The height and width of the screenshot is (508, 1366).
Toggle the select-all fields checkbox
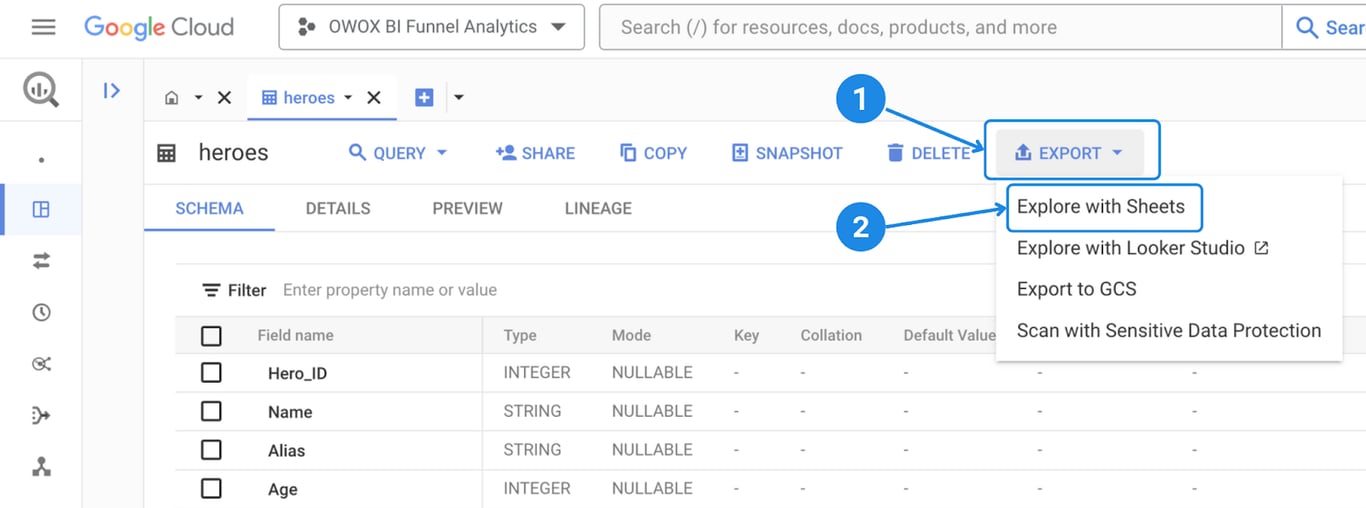pyautogui.click(x=211, y=336)
